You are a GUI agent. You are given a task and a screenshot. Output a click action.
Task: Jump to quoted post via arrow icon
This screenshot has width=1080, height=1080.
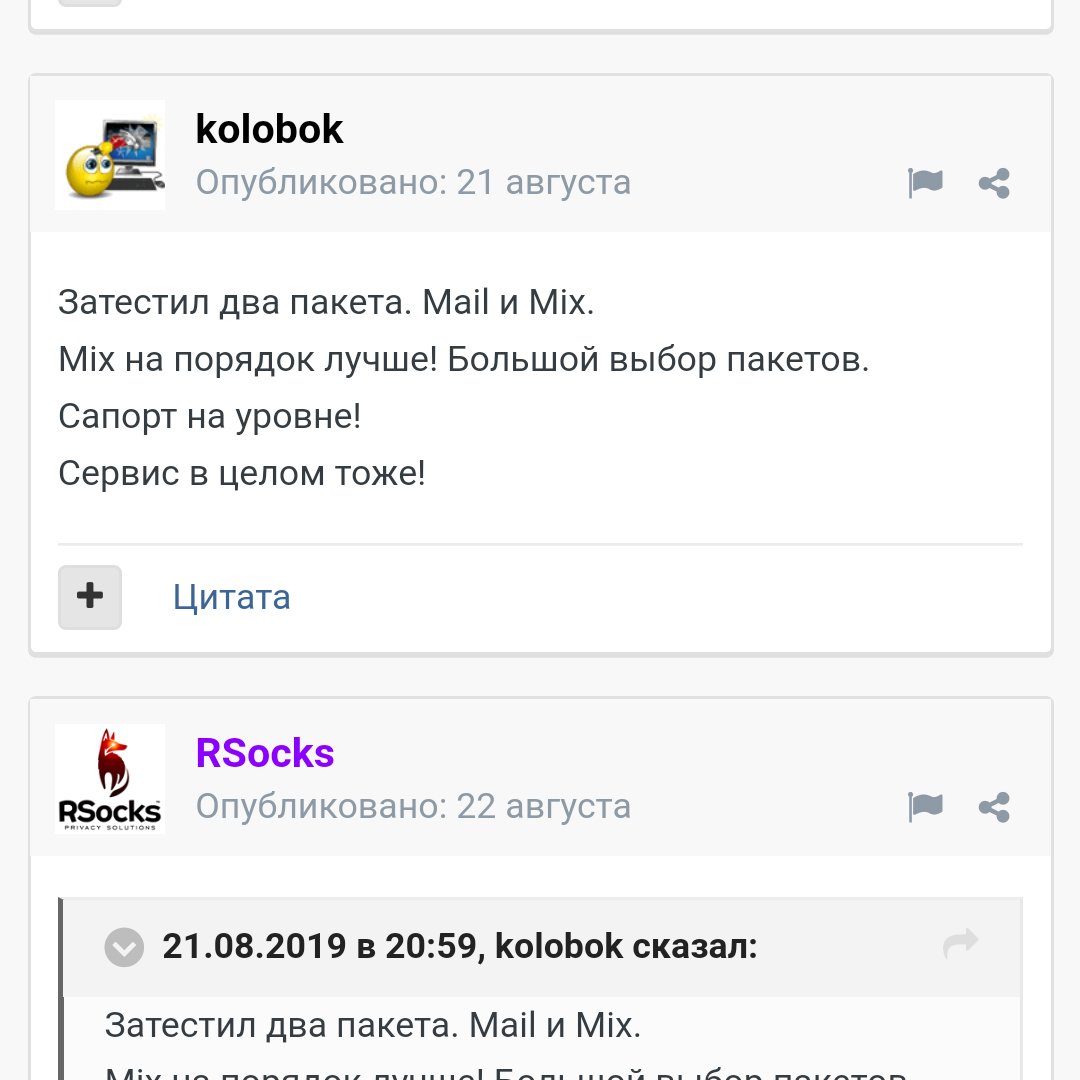pyautogui.click(x=960, y=944)
